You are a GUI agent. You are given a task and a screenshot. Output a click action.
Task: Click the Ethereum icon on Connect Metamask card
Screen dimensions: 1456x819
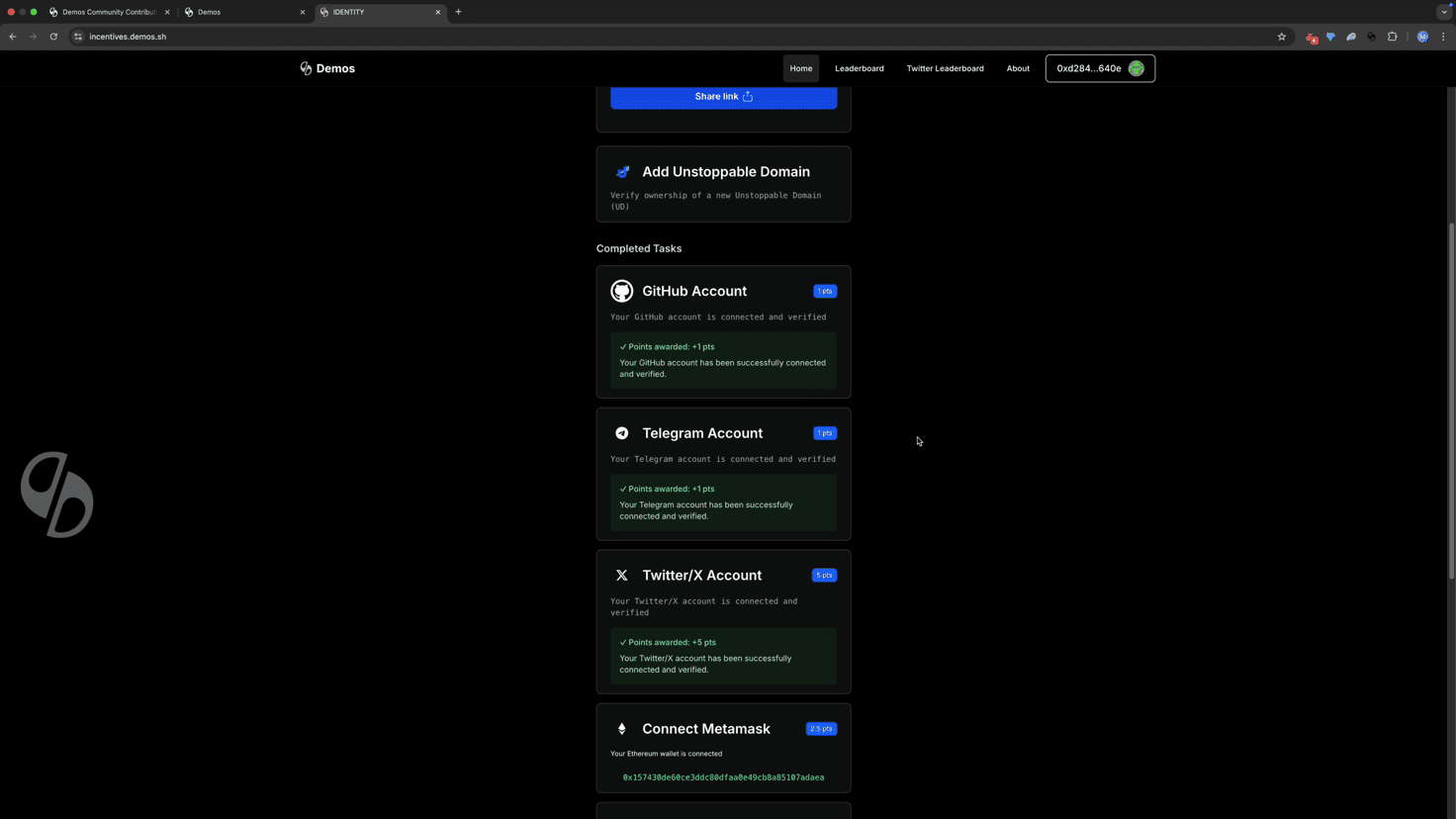point(622,729)
